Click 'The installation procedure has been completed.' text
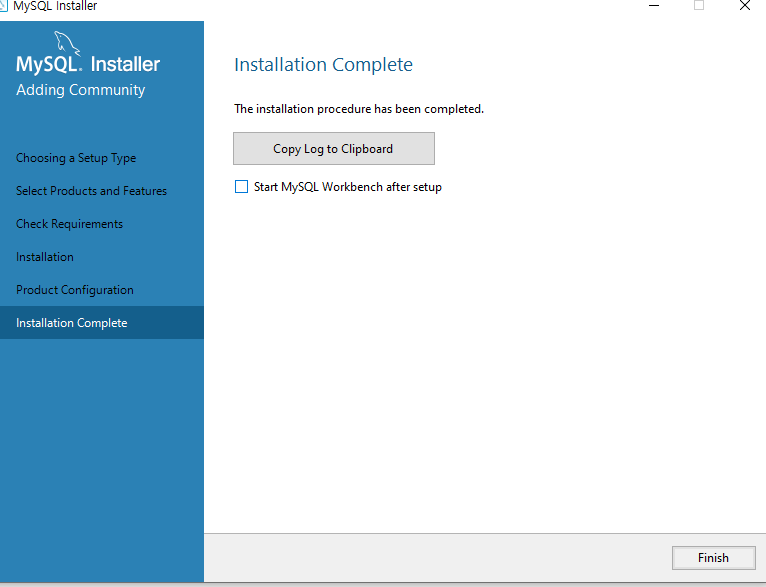 (359, 108)
